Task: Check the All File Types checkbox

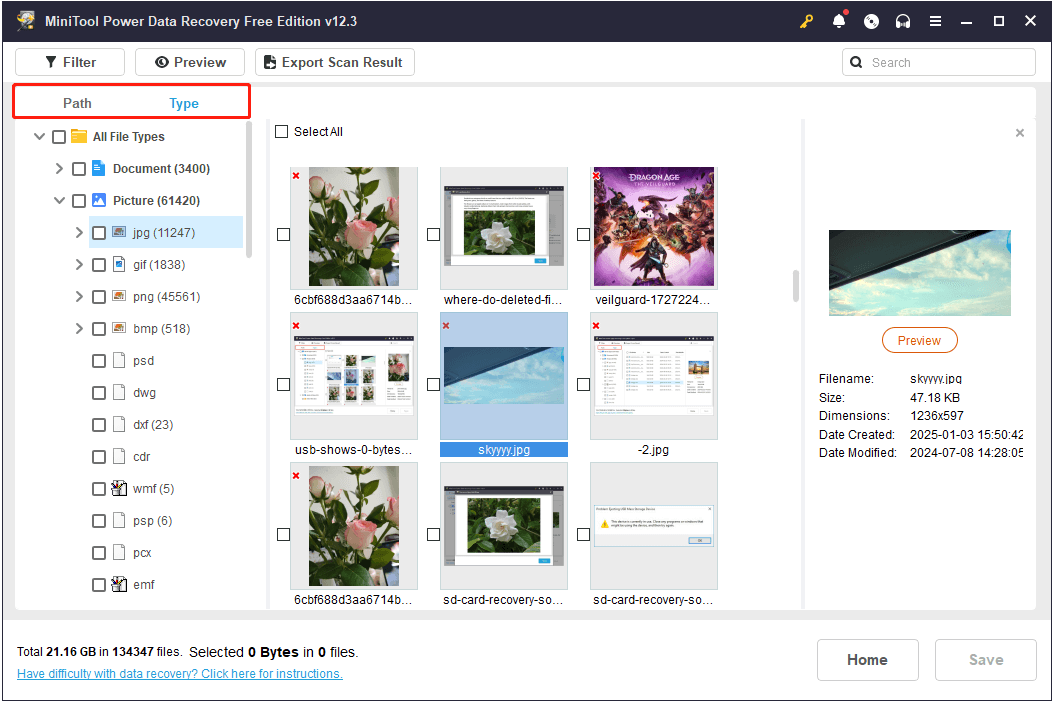Action: (x=59, y=137)
